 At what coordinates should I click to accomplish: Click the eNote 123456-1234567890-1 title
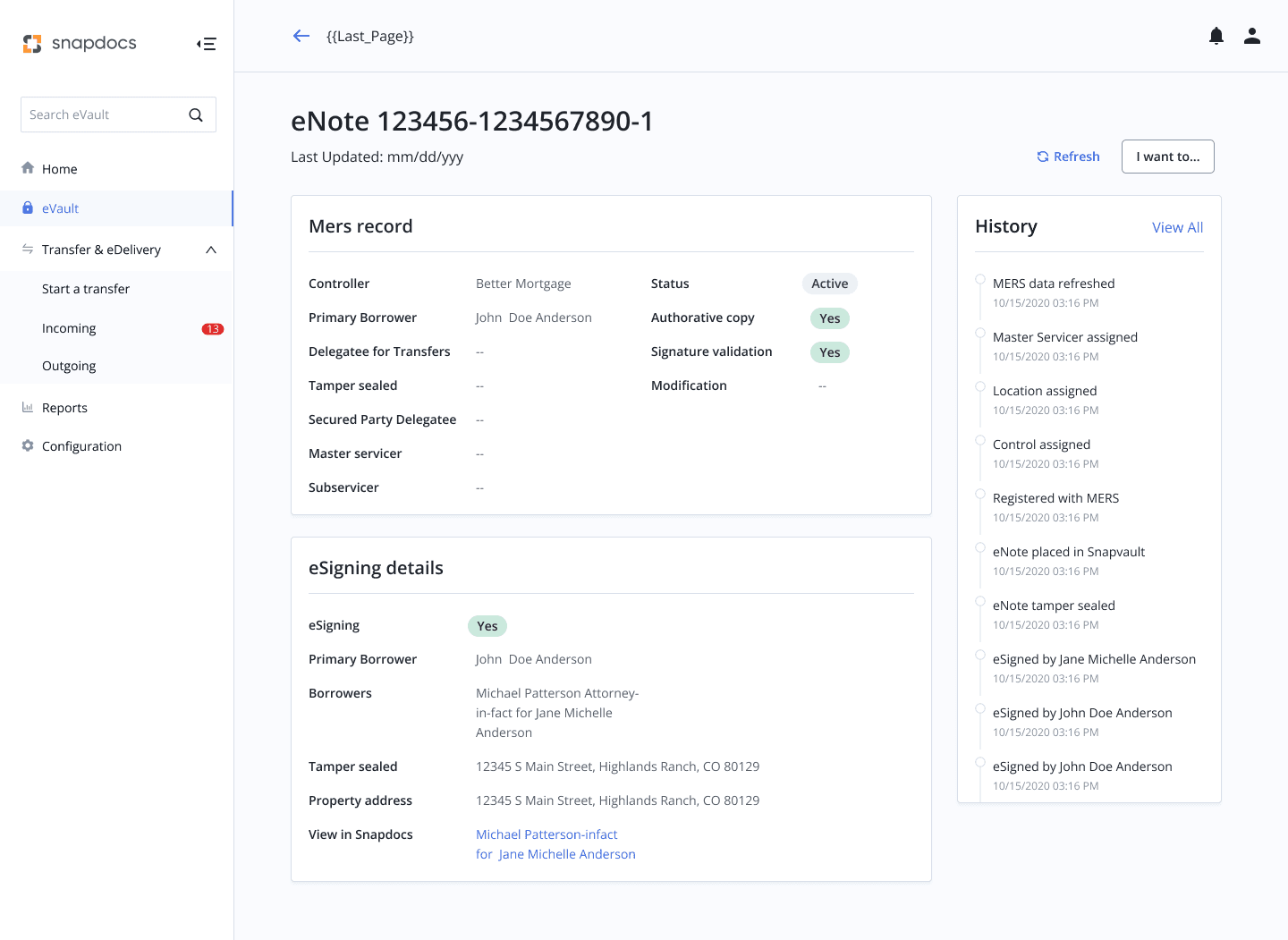tap(472, 121)
